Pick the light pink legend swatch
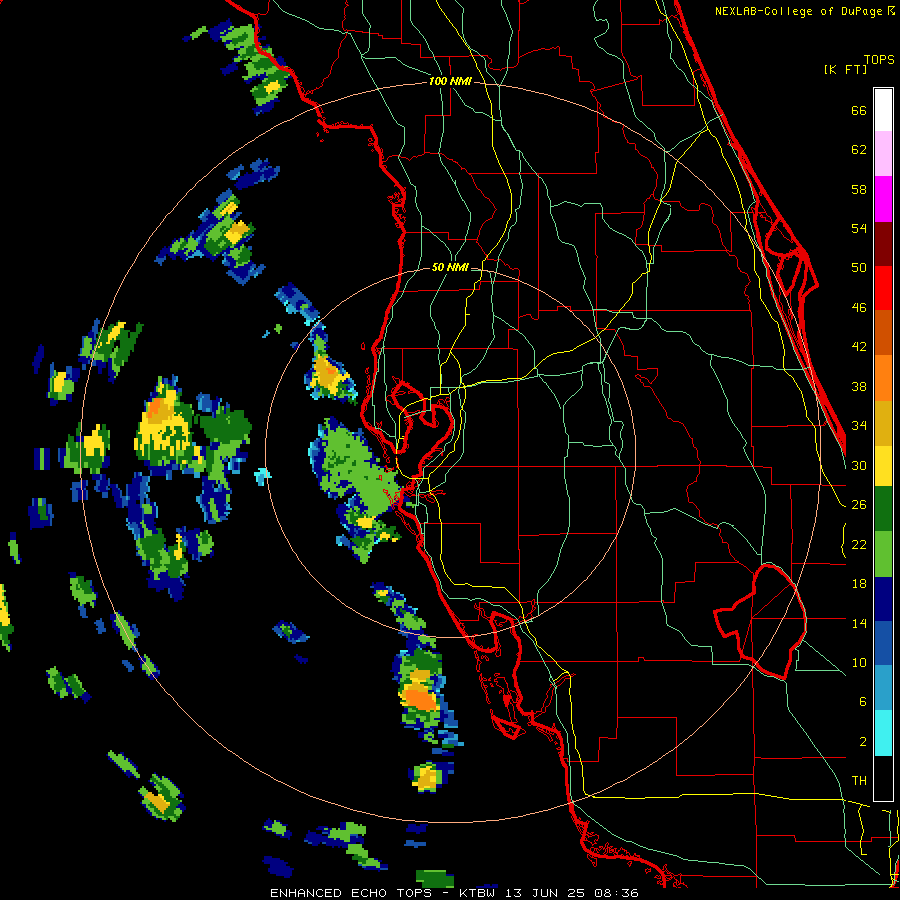Screen dimensions: 900x900 click(x=883, y=154)
